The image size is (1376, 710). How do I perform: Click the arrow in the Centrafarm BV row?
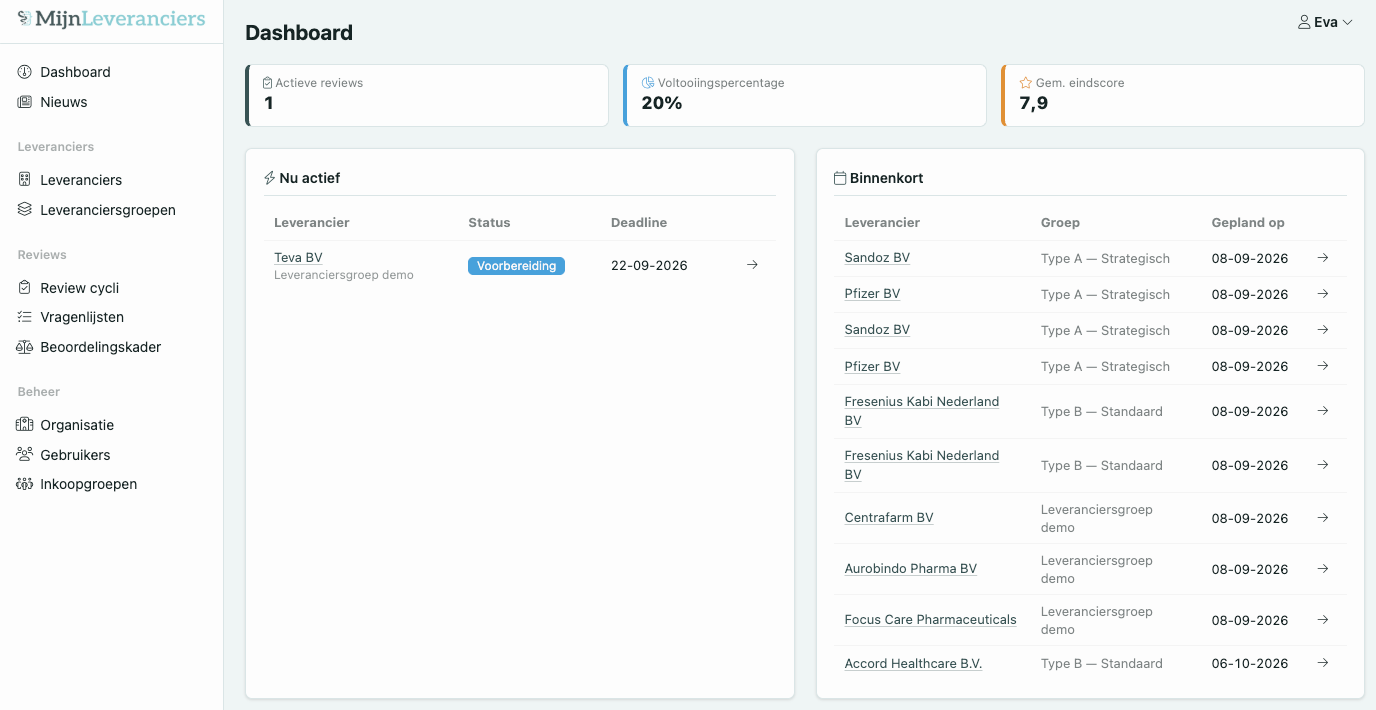click(1323, 518)
